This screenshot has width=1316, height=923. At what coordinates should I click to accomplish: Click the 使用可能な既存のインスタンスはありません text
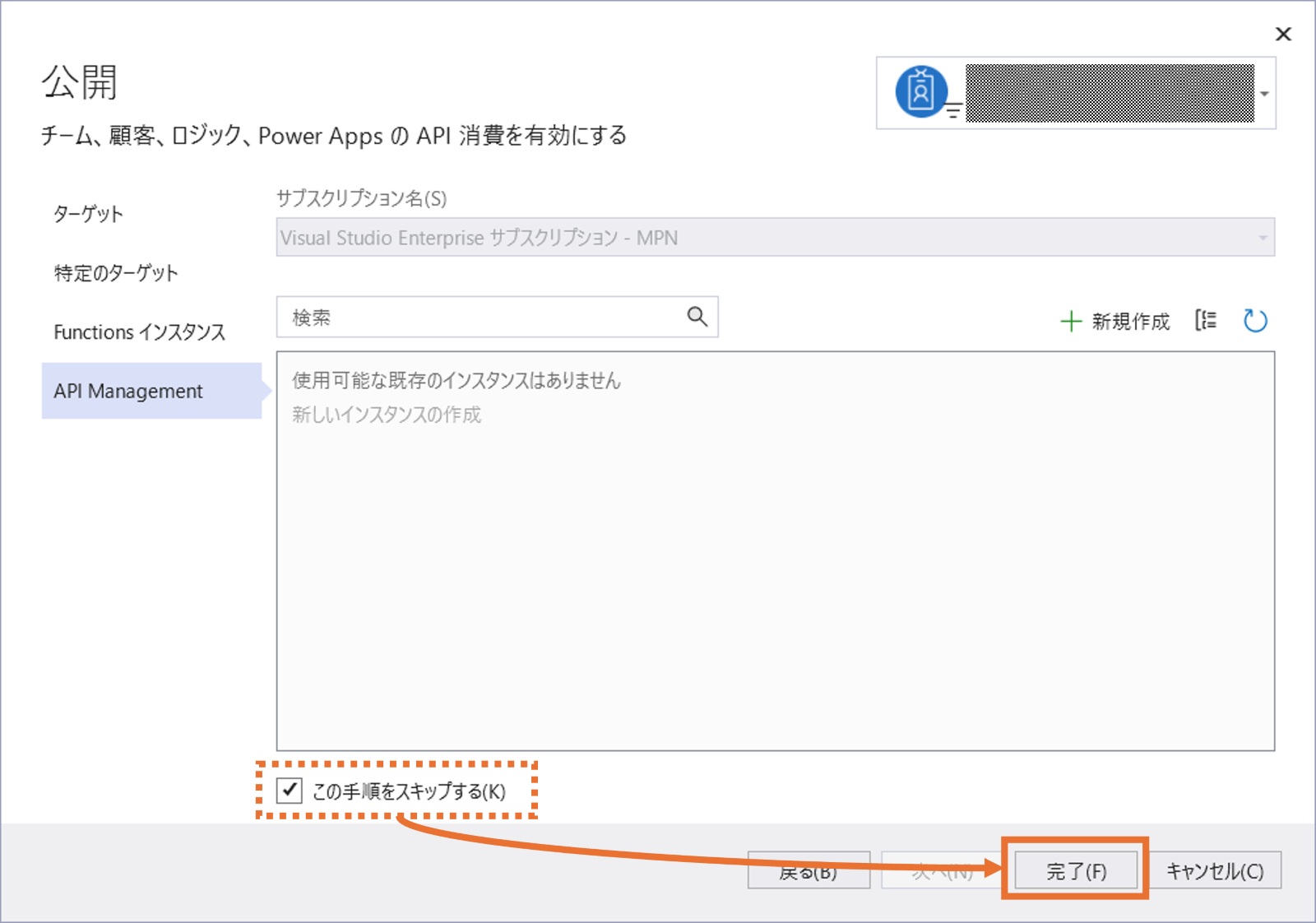[456, 380]
